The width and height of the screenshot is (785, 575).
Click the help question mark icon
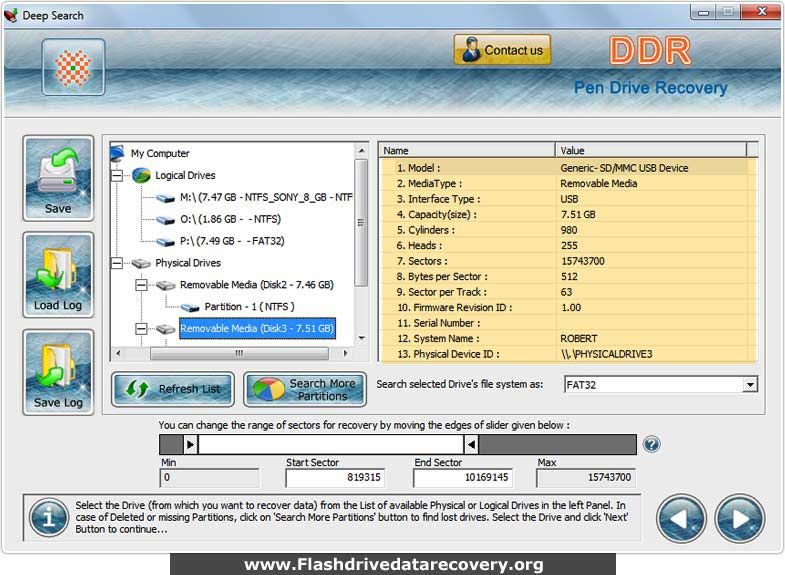[651, 444]
